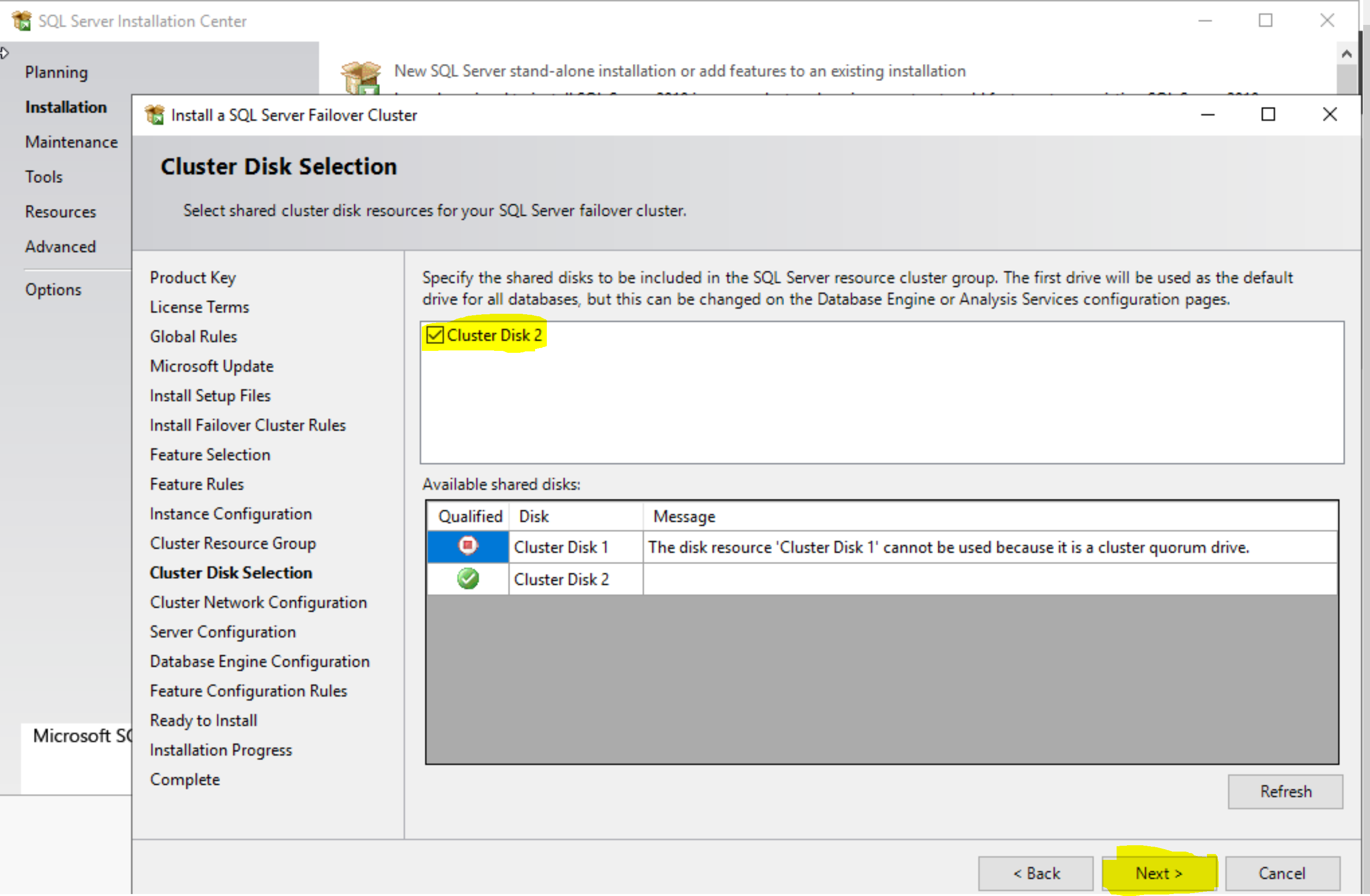
Task: Click the Installation Progress step
Action: coord(221,750)
